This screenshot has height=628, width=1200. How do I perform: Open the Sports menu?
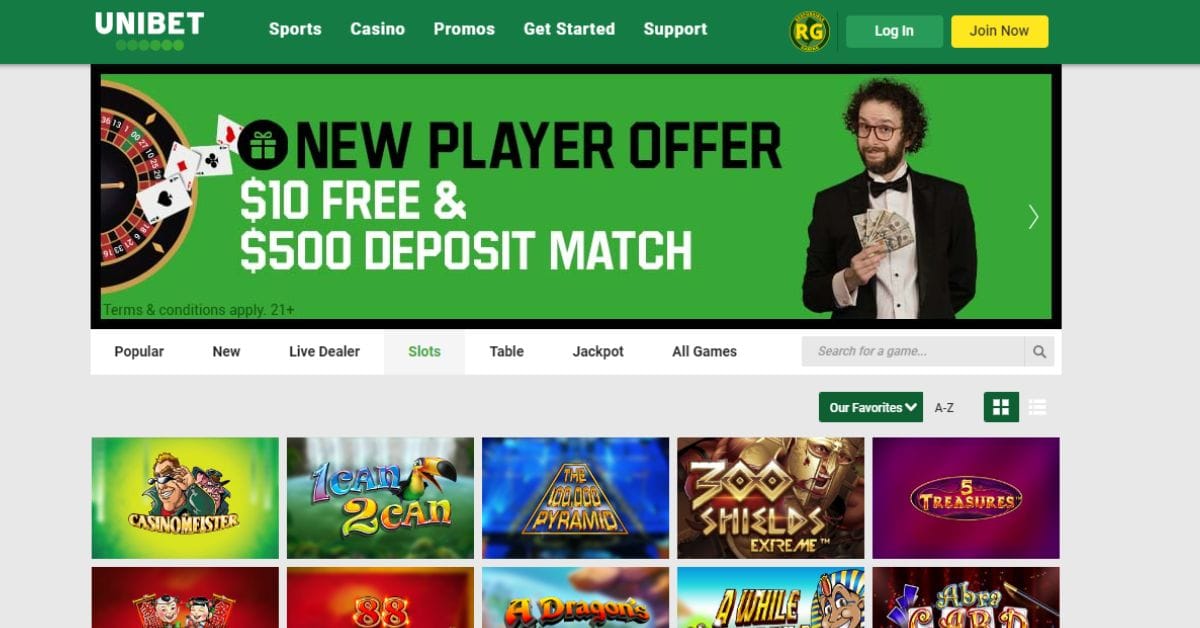[295, 29]
